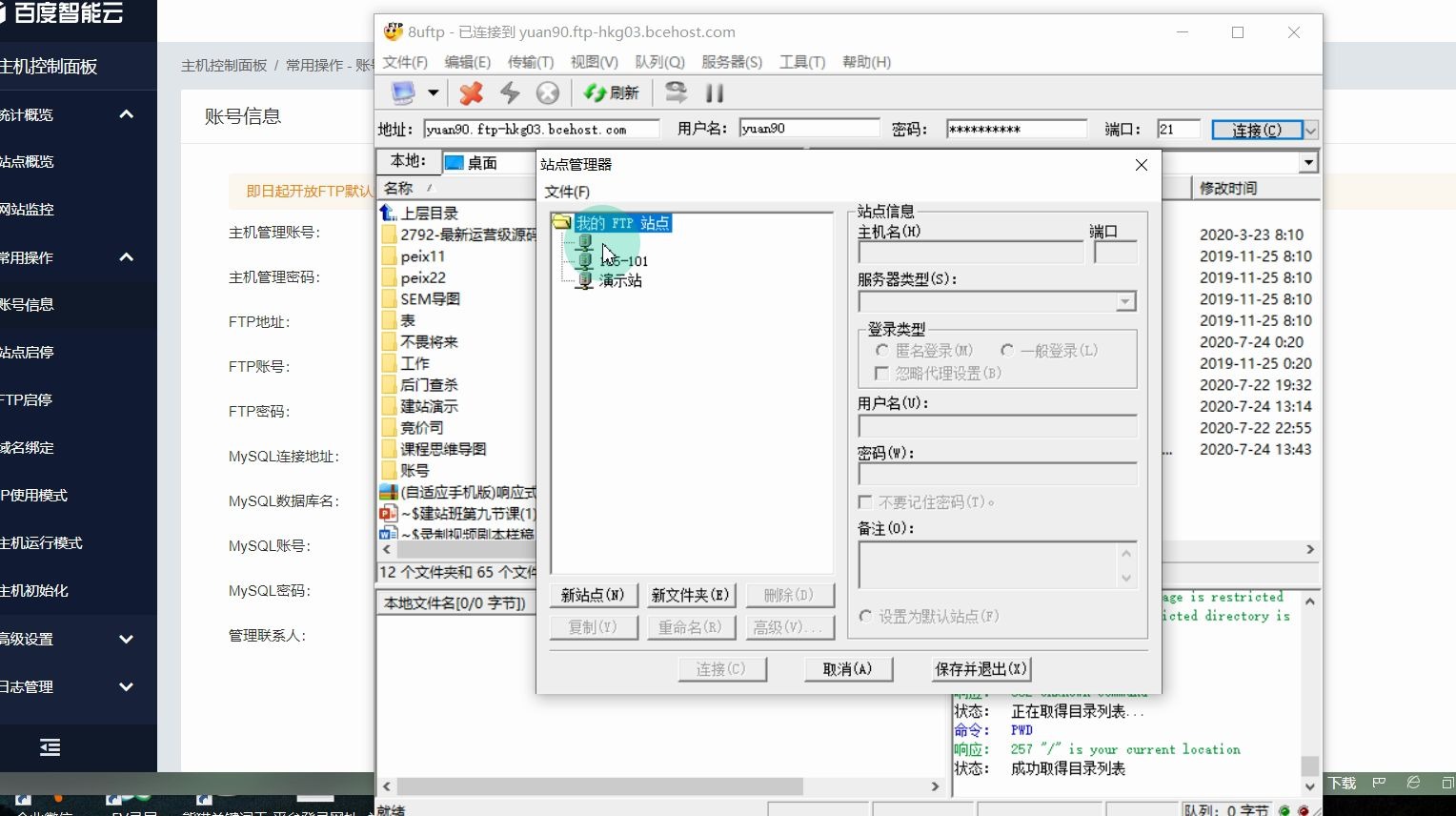Click the lightning quick-reconnect toolbar icon
Viewport: 1456px width, 816px height.
pyautogui.click(x=509, y=92)
